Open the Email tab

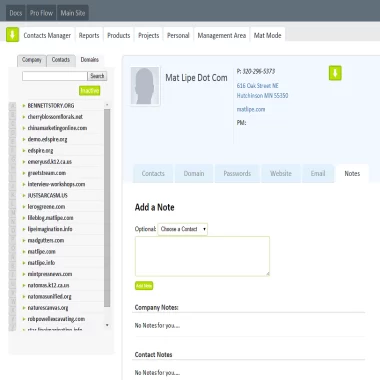click(318, 173)
